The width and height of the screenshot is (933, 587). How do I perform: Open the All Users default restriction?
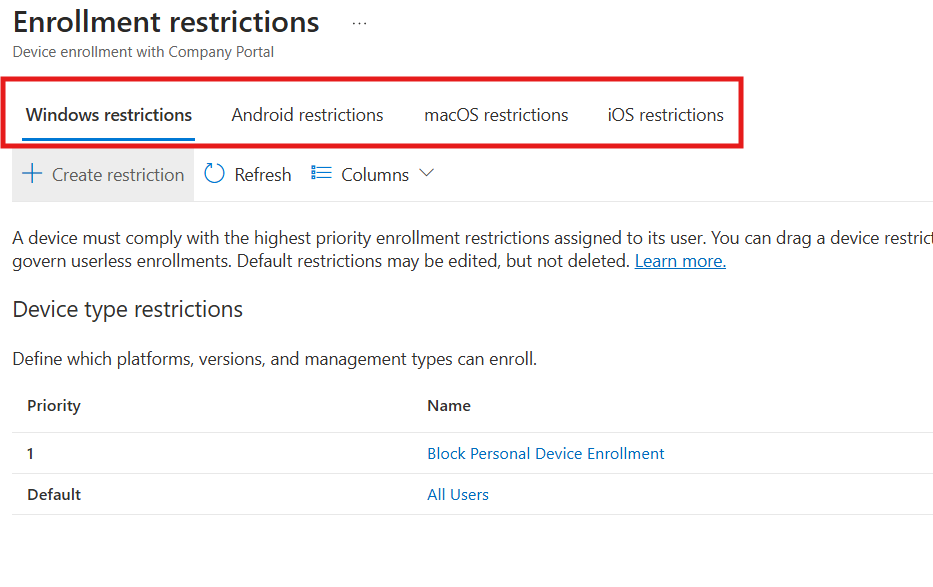pos(458,495)
